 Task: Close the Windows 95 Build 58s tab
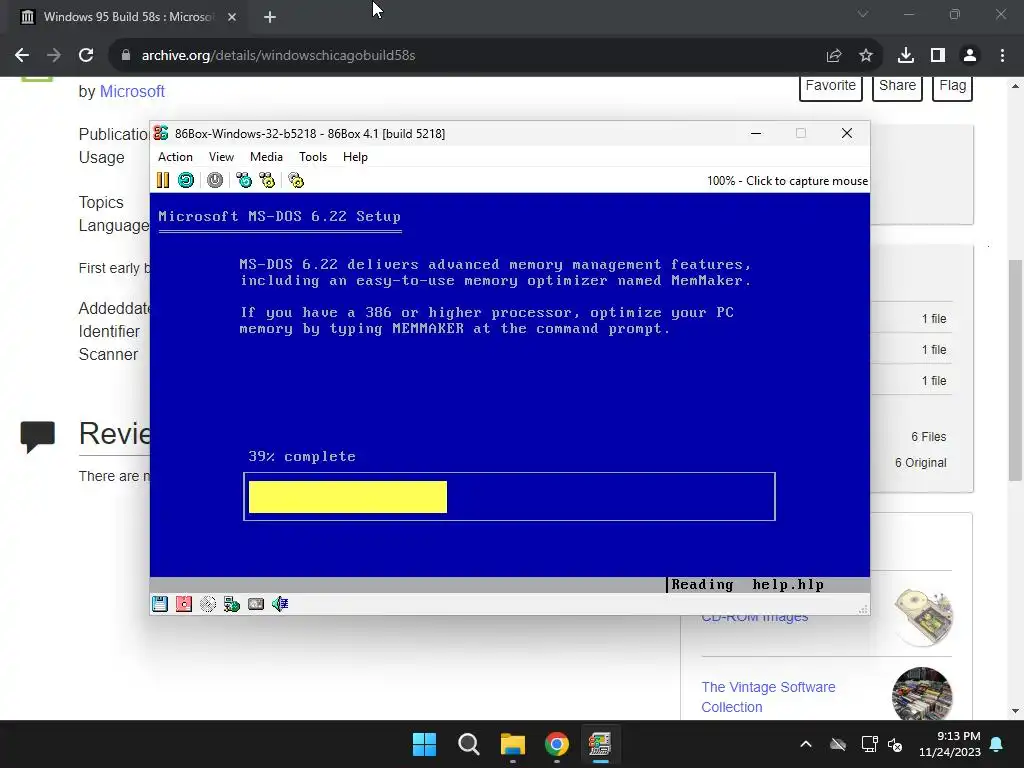tap(232, 17)
